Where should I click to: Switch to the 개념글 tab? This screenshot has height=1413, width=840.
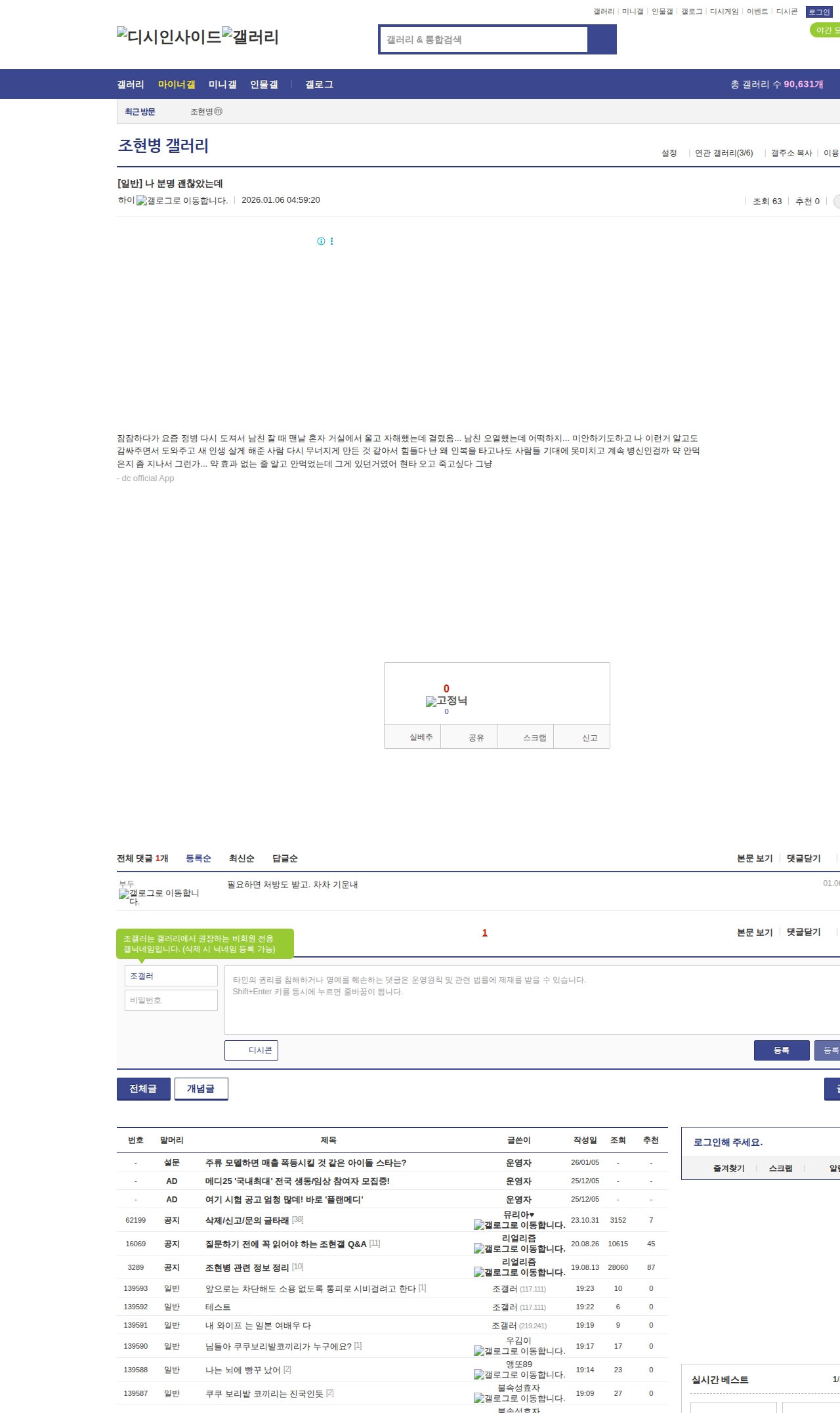point(201,1089)
